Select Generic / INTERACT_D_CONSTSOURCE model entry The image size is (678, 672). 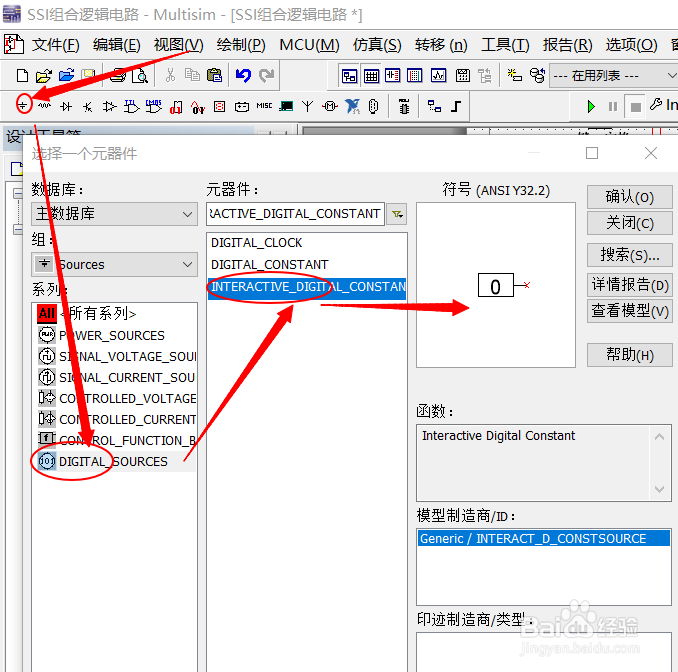[x=544, y=538]
